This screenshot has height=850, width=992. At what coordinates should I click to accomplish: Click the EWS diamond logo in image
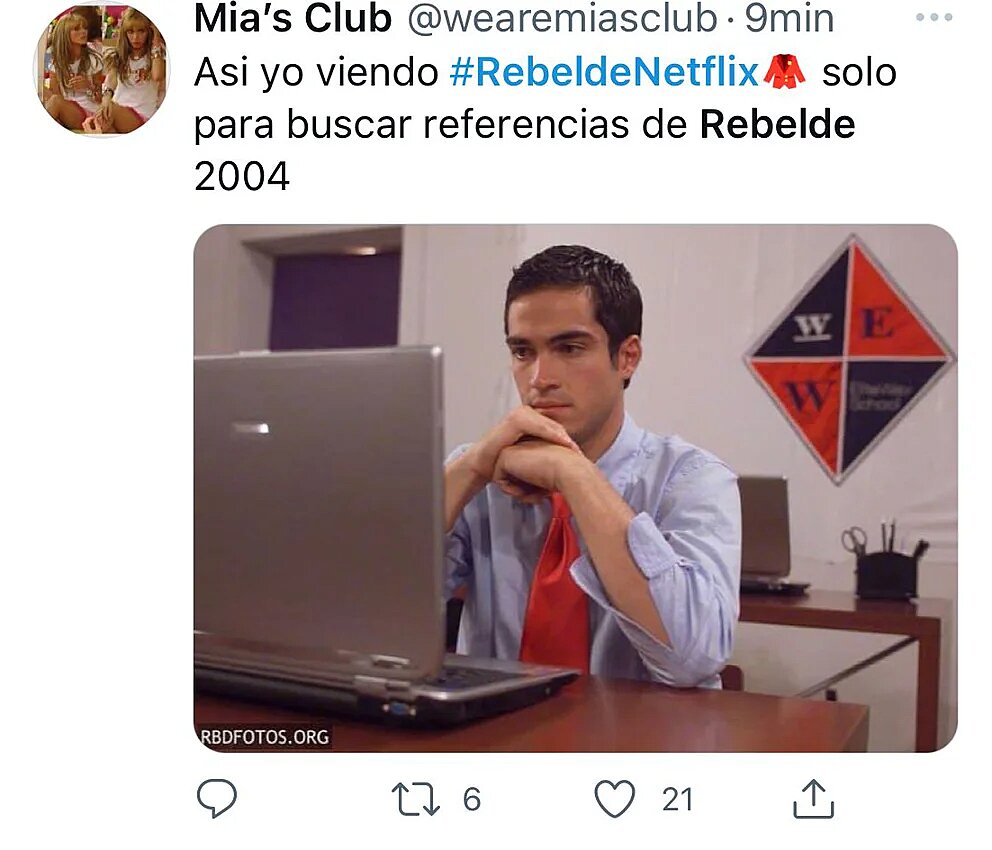849,359
